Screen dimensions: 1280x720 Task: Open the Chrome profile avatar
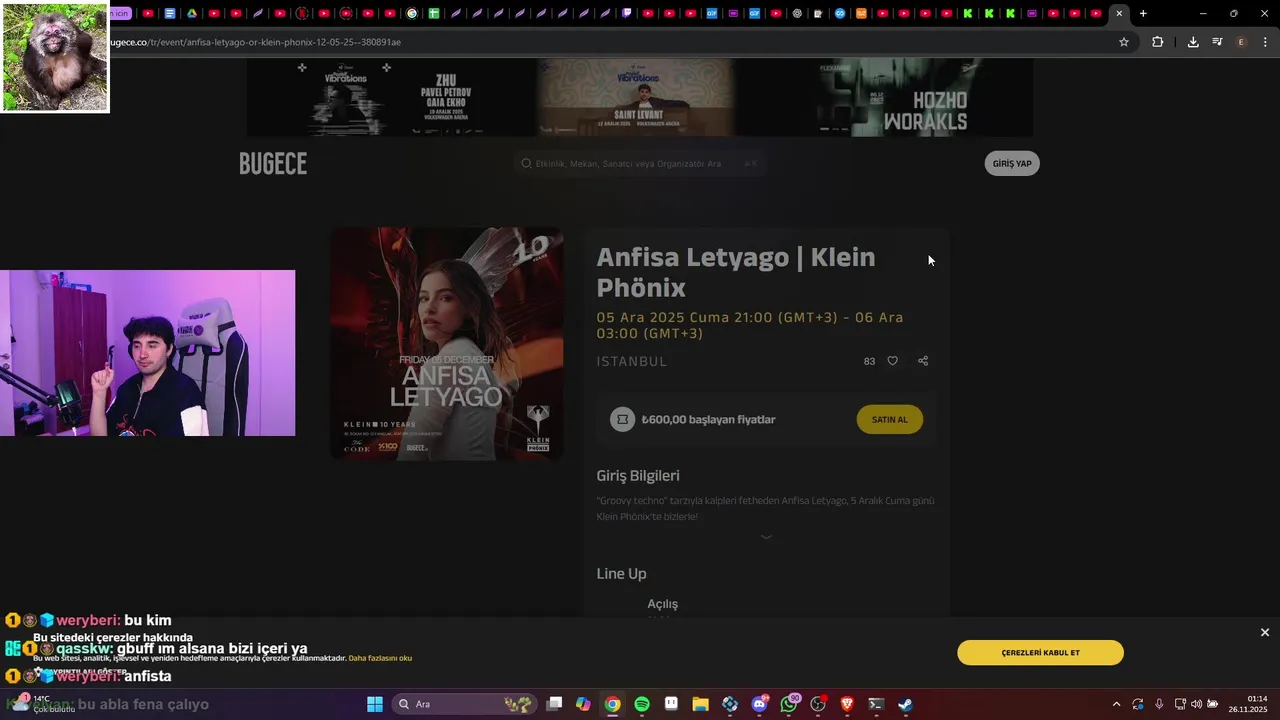tap(1241, 42)
